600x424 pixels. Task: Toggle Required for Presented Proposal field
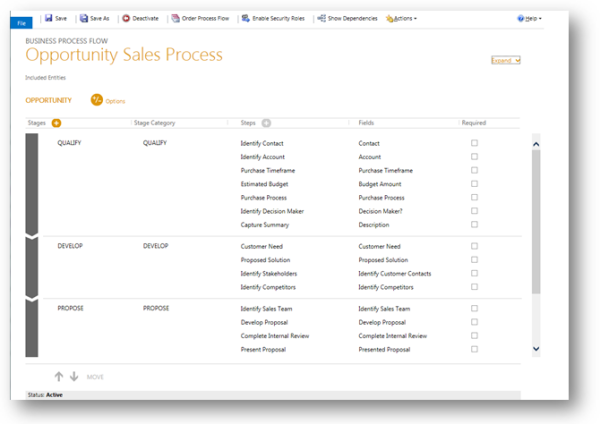point(474,349)
